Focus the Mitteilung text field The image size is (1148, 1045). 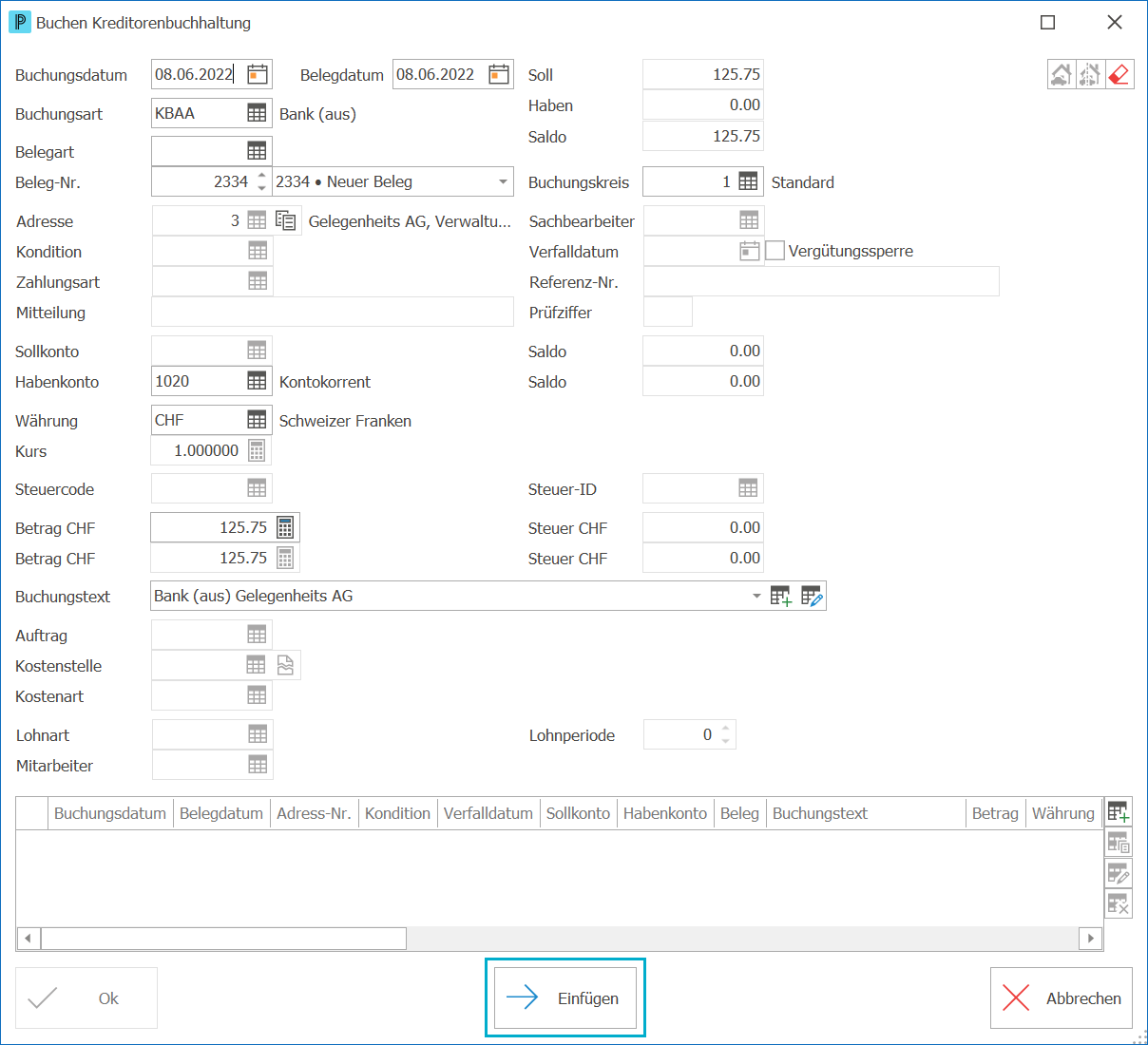click(333, 312)
